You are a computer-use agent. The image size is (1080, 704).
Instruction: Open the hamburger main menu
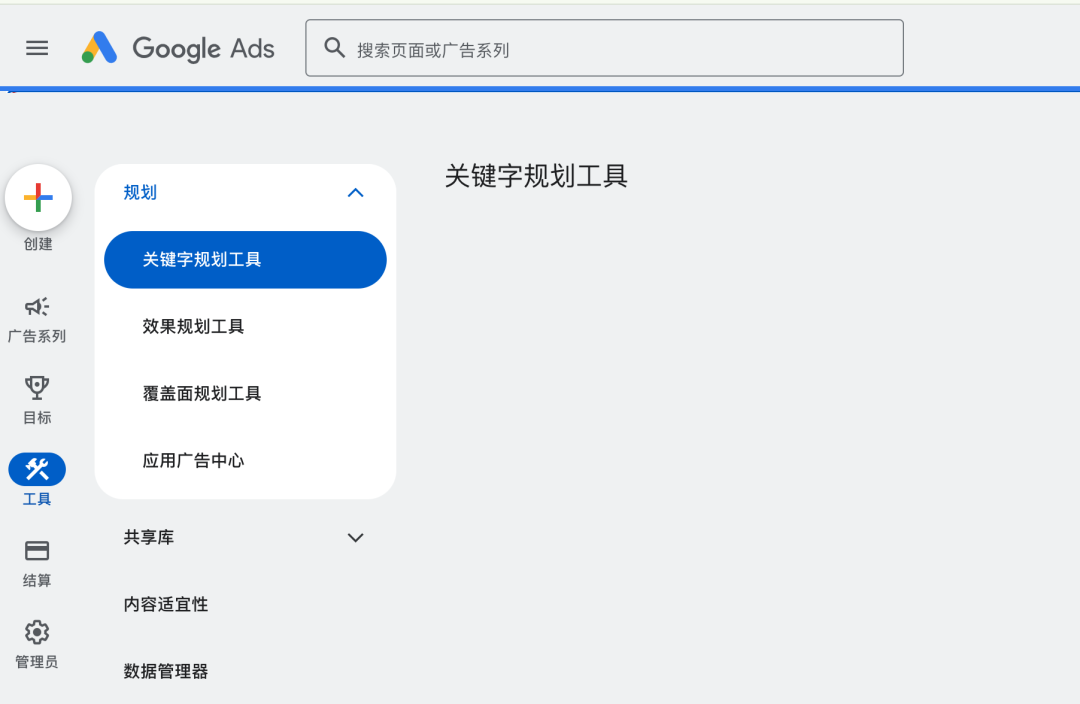click(37, 48)
